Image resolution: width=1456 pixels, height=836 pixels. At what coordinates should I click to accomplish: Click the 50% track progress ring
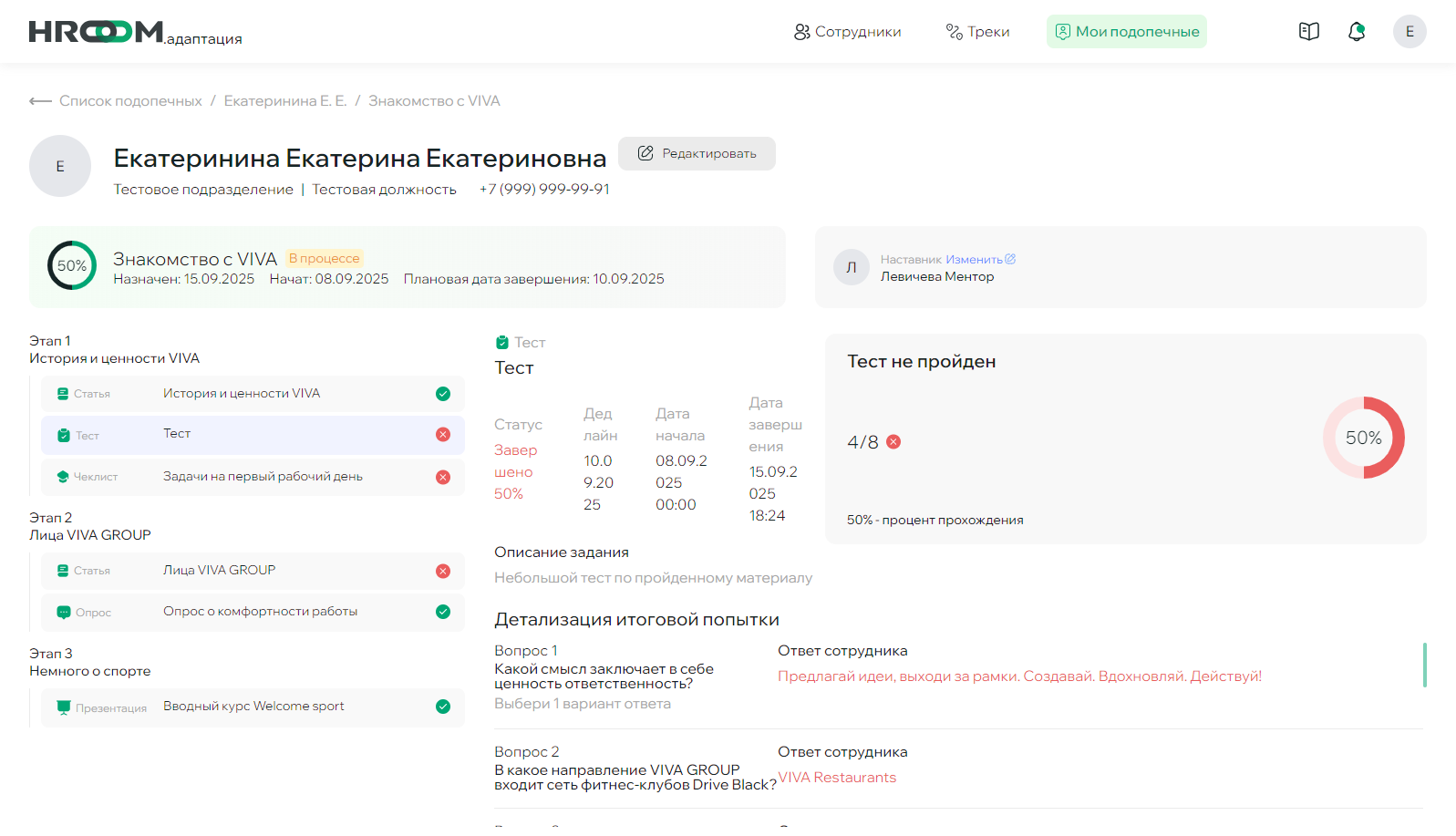pyautogui.click(x=72, y=265)
